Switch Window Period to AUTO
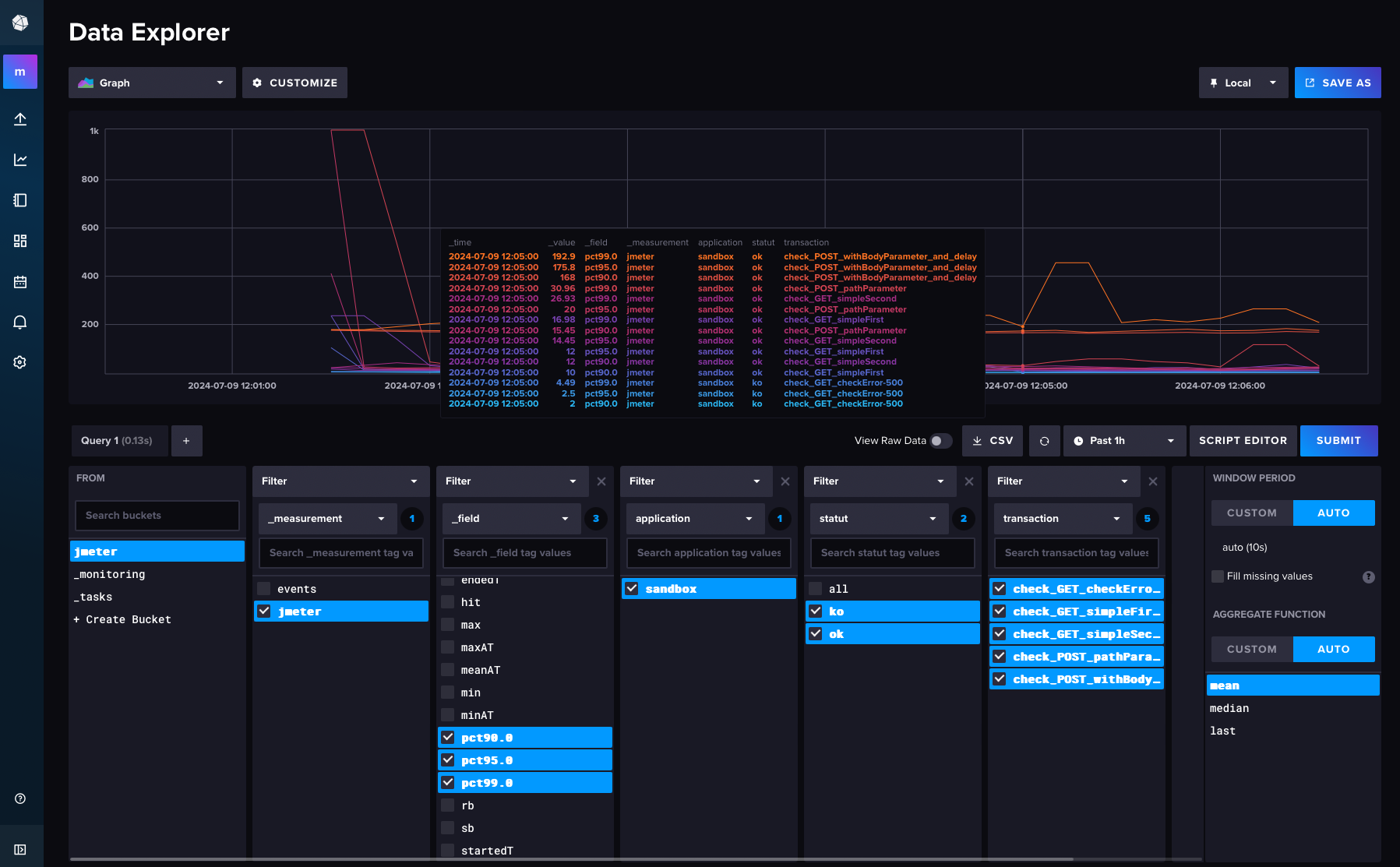 click(1334, 513)
